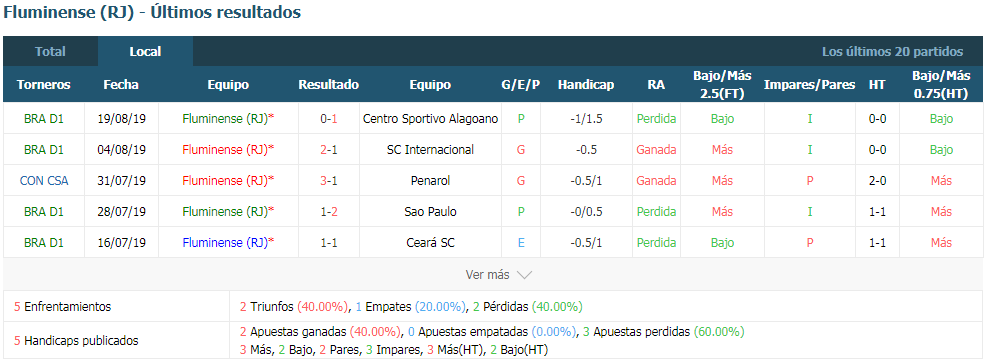Open Los últimos 20 partidos selector
The height and width of the screenshot is (361, 986).
click(x=892, y=52)
